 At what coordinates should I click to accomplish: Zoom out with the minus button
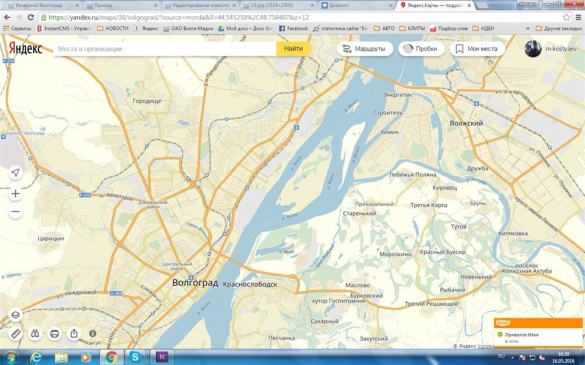(15, 212)
